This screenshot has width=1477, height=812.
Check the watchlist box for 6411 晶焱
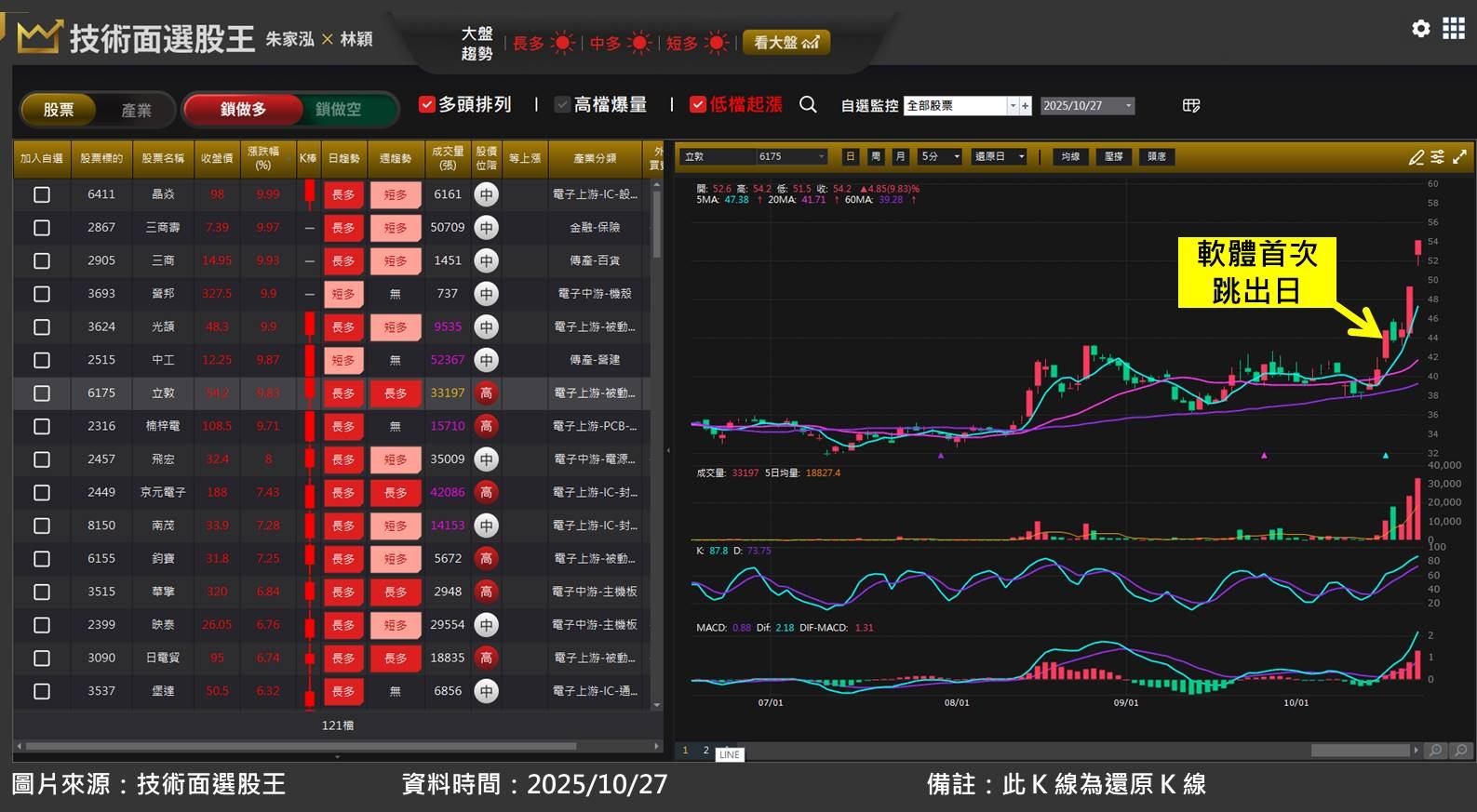(x=42, y=194)
